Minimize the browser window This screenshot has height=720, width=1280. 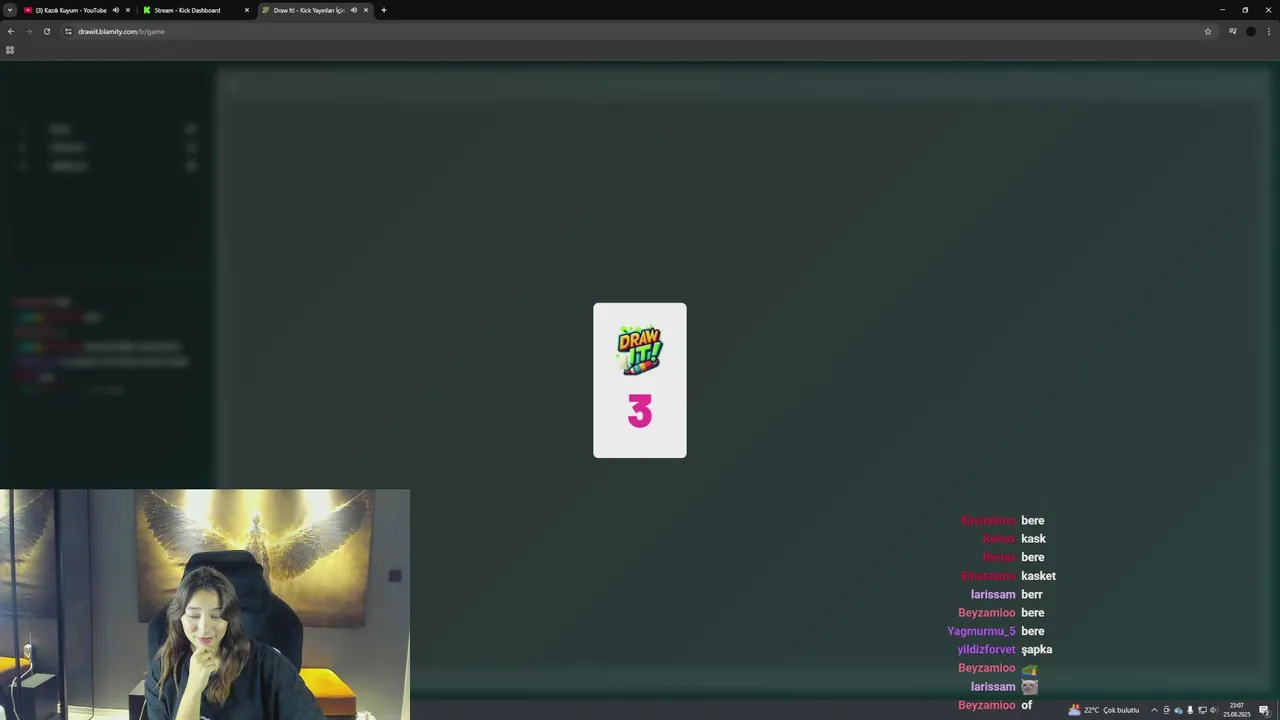[1222, 10]
